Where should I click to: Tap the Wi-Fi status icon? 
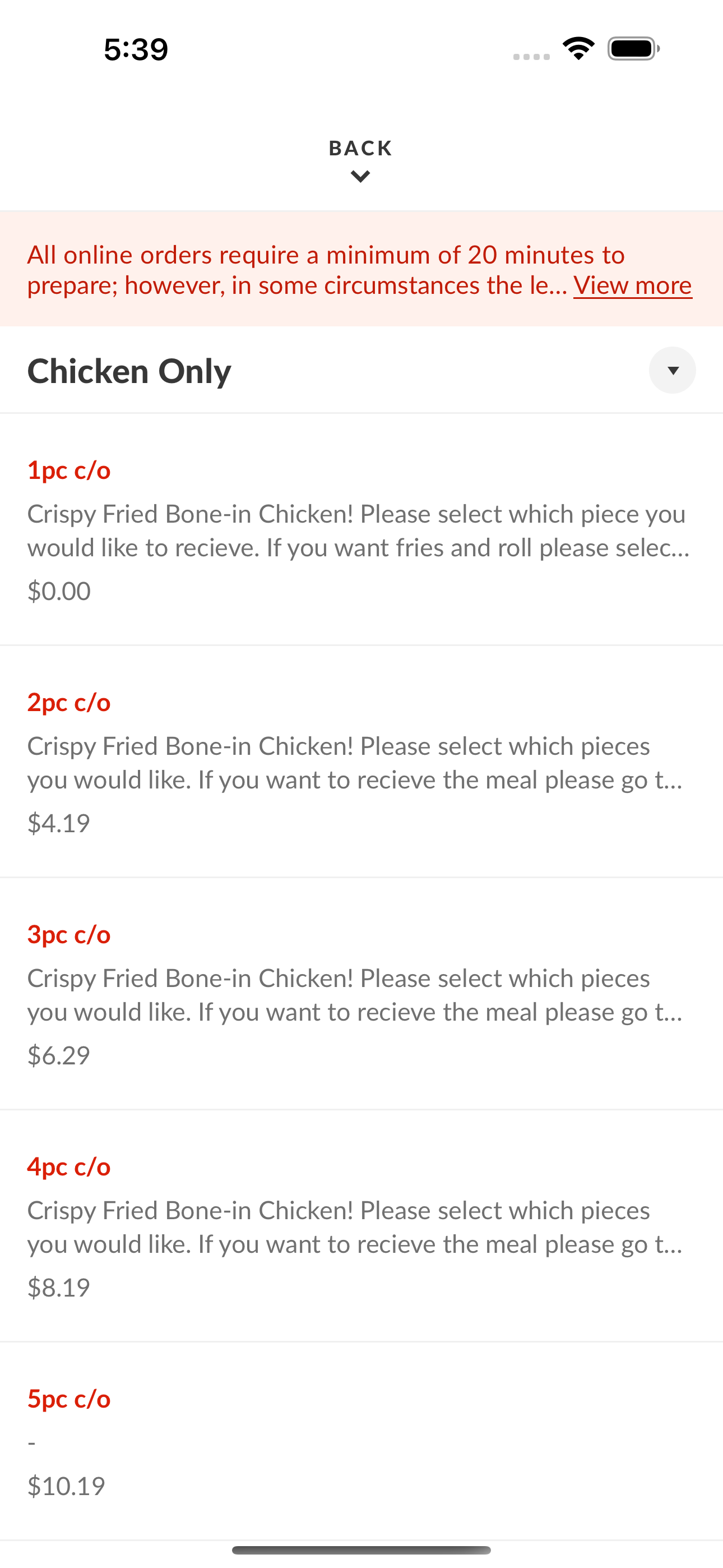[x=579, y=49]
